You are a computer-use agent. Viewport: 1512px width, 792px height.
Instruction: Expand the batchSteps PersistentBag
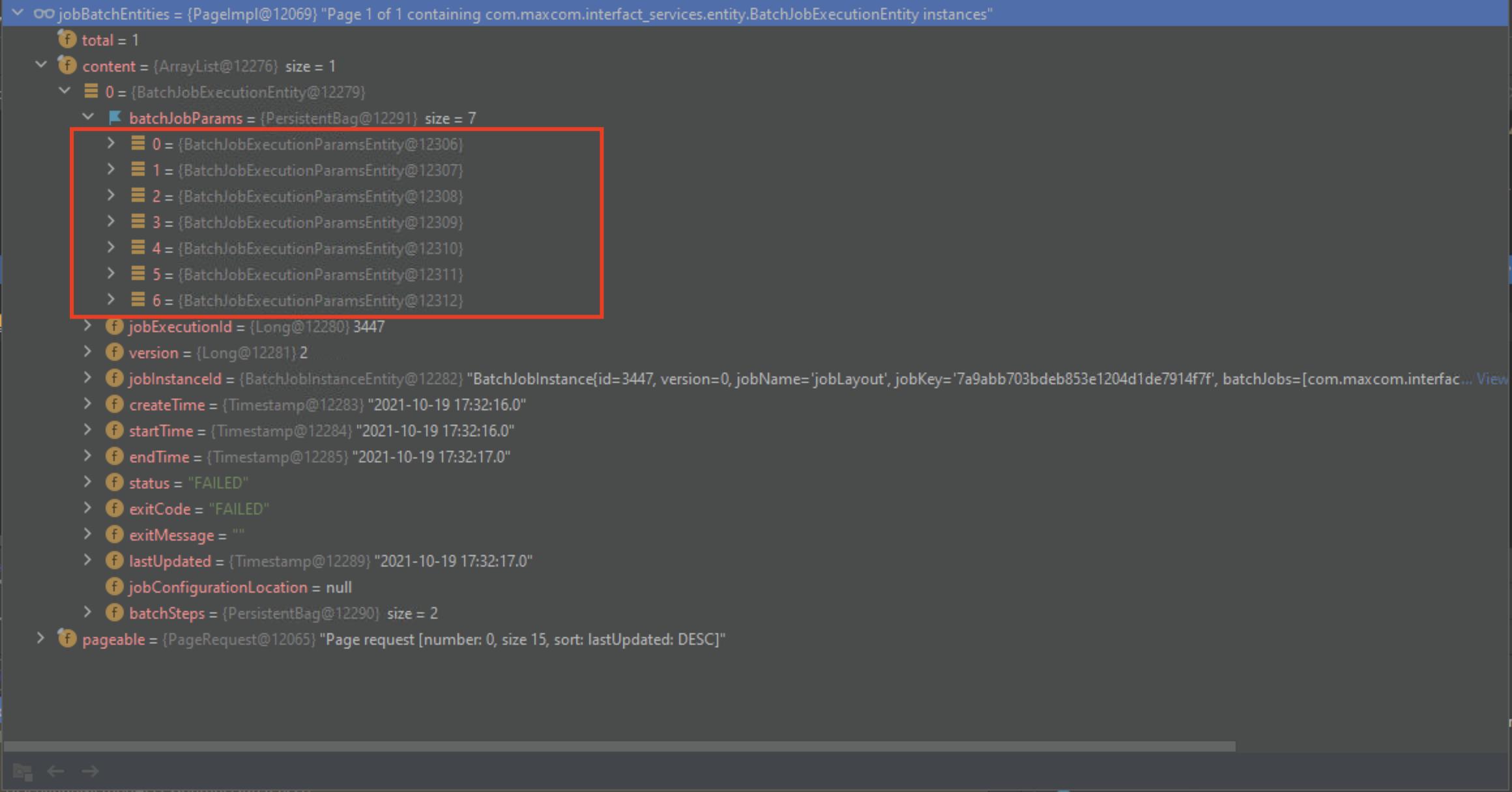tap(88, 612)
